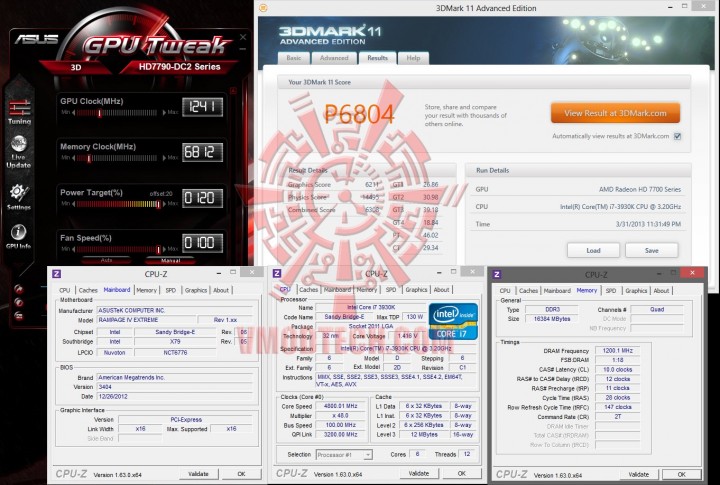Select the 3D mode tab in GPU Tweak
Image resolution: width=720 pixels, height=485 pixels.
coord(76,67)
